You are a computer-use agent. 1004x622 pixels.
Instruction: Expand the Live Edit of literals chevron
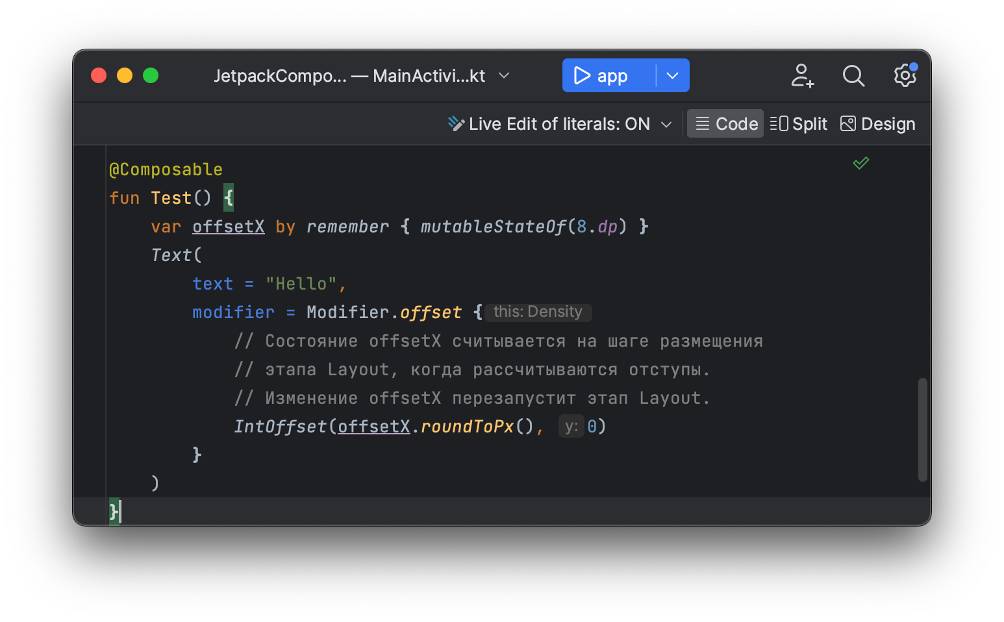click(x=666, y=125)
